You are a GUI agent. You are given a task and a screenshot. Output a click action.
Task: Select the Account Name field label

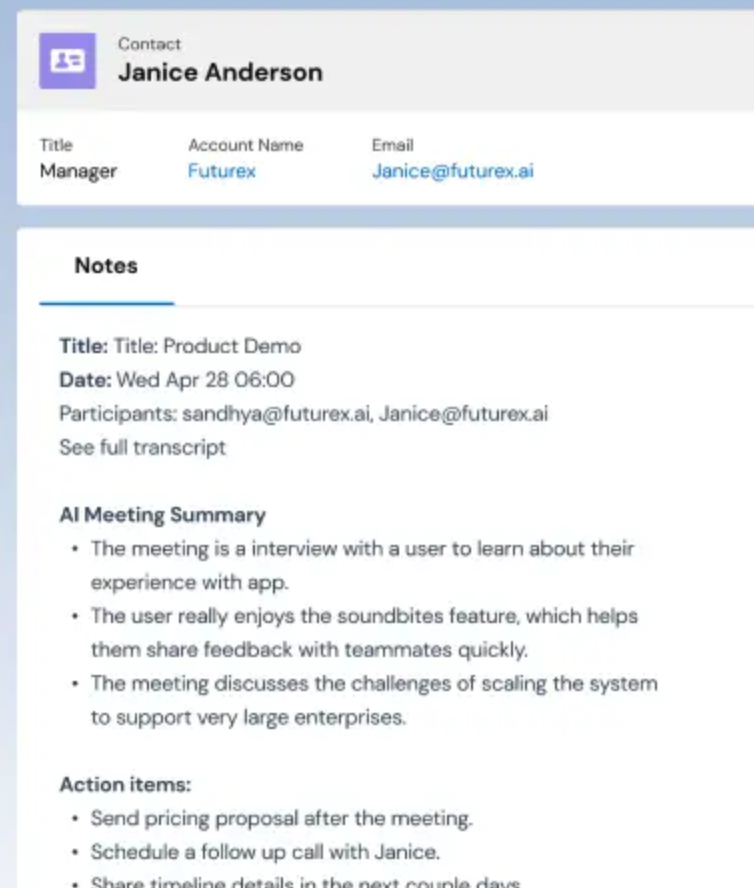245,145
